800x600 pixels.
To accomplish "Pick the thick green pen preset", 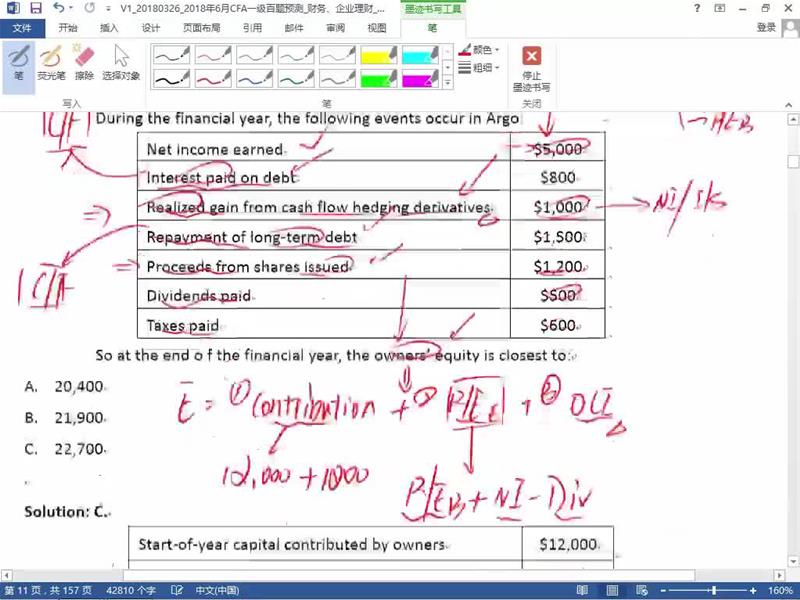I will point(296,78).
